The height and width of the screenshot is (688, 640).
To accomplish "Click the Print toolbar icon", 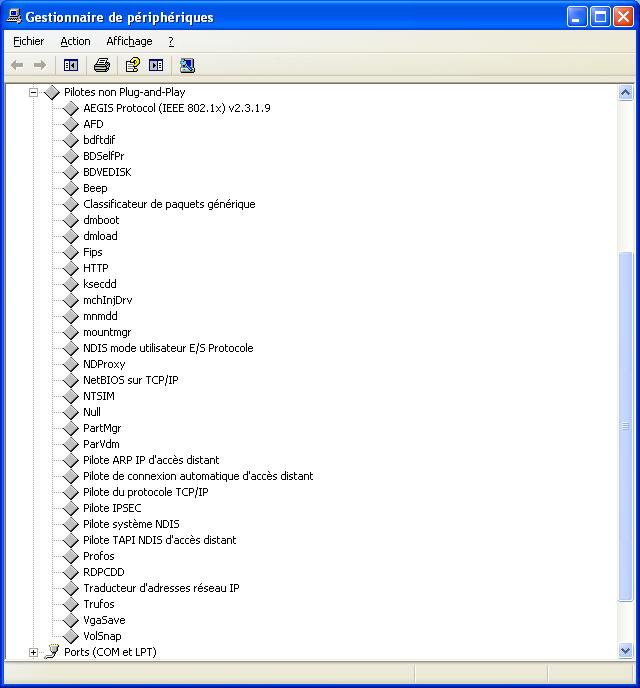I will click(102, 65).
